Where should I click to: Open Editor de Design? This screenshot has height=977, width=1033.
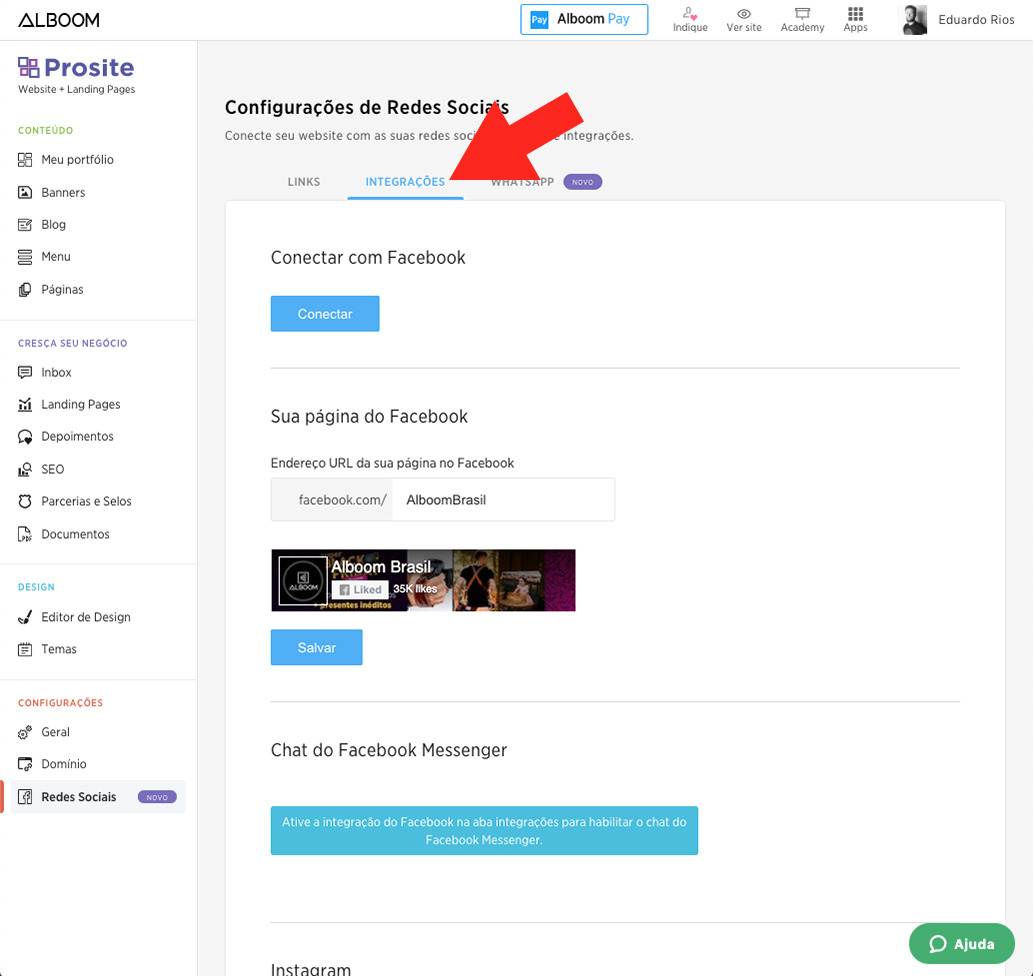click(85, 617)
